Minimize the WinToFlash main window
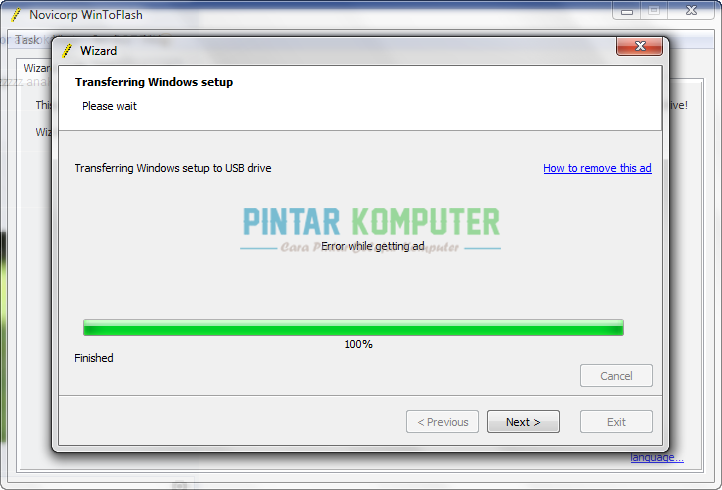Viewport: 722px width, 490px height. point(627,11)
